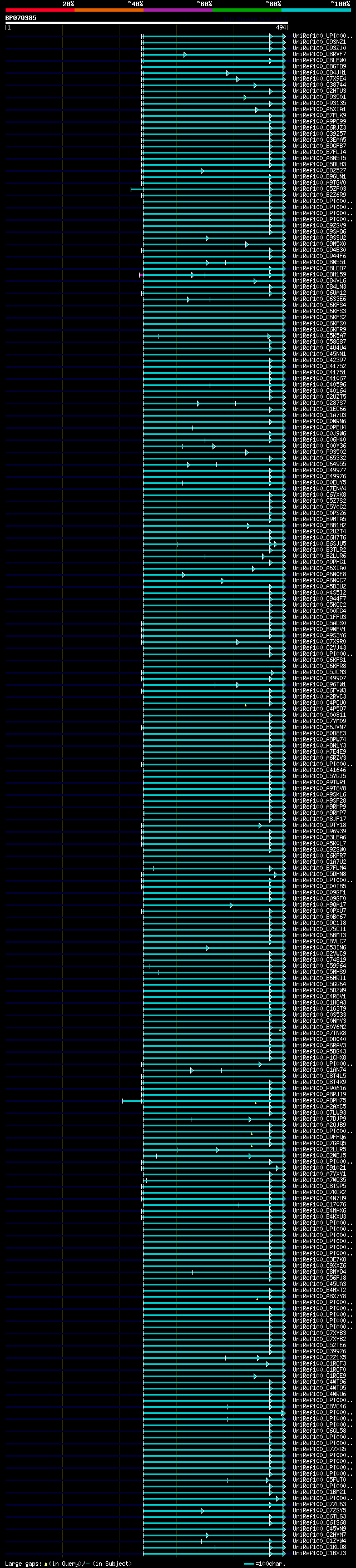Select hit UniRef100_Q38744

(319, 85)
